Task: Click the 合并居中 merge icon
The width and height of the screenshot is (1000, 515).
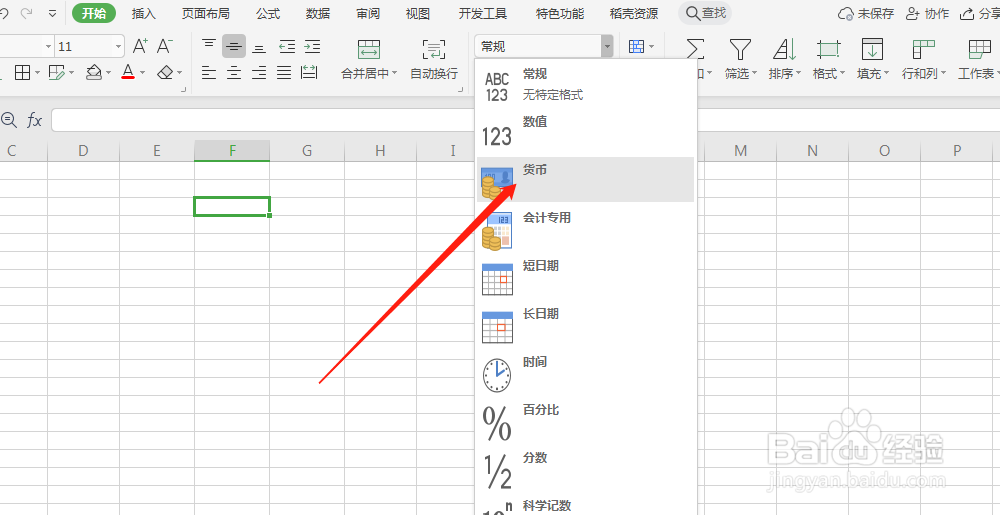Action: pos(369,48)
